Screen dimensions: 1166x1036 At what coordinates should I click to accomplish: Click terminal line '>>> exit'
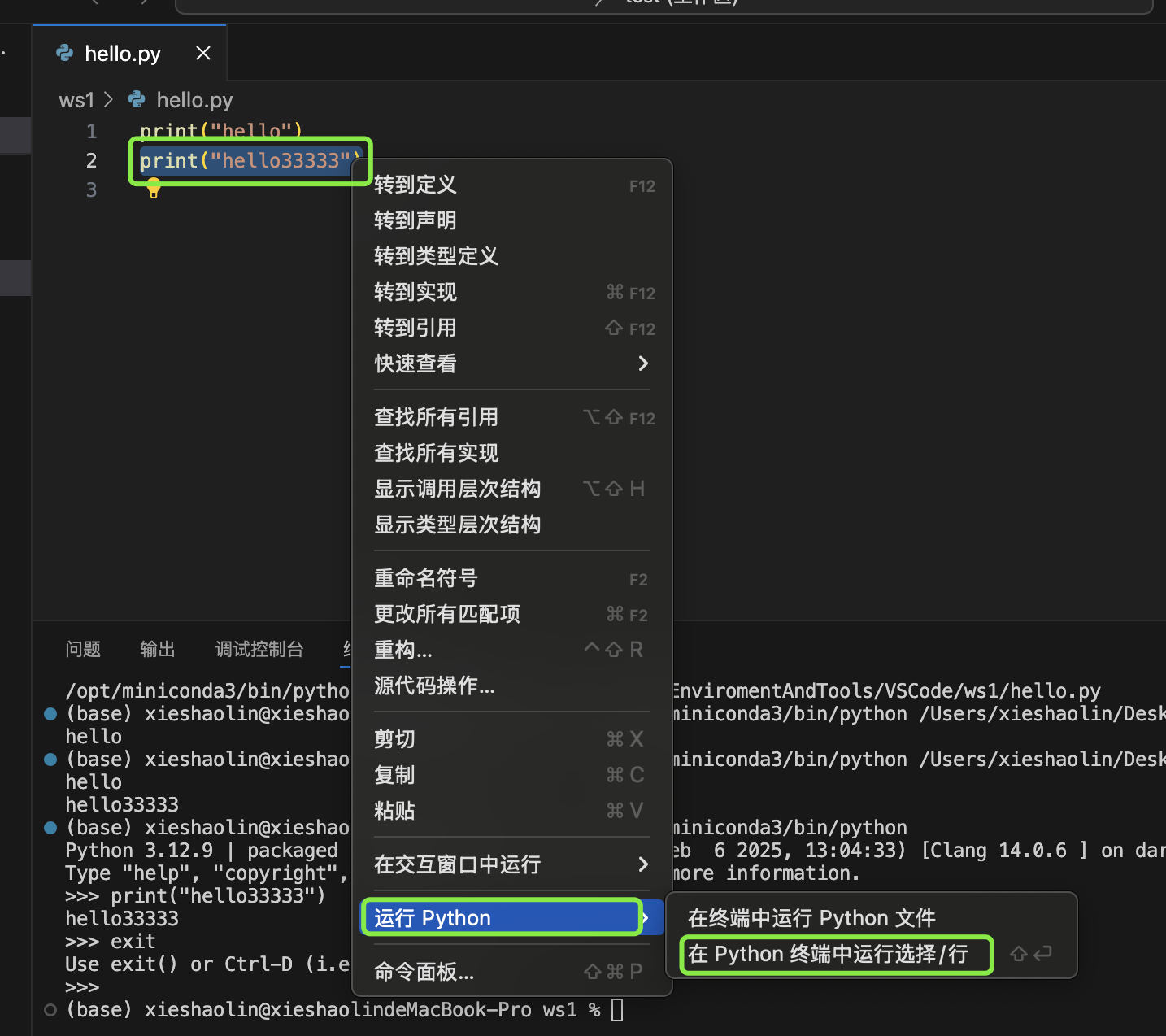[110, 941]
